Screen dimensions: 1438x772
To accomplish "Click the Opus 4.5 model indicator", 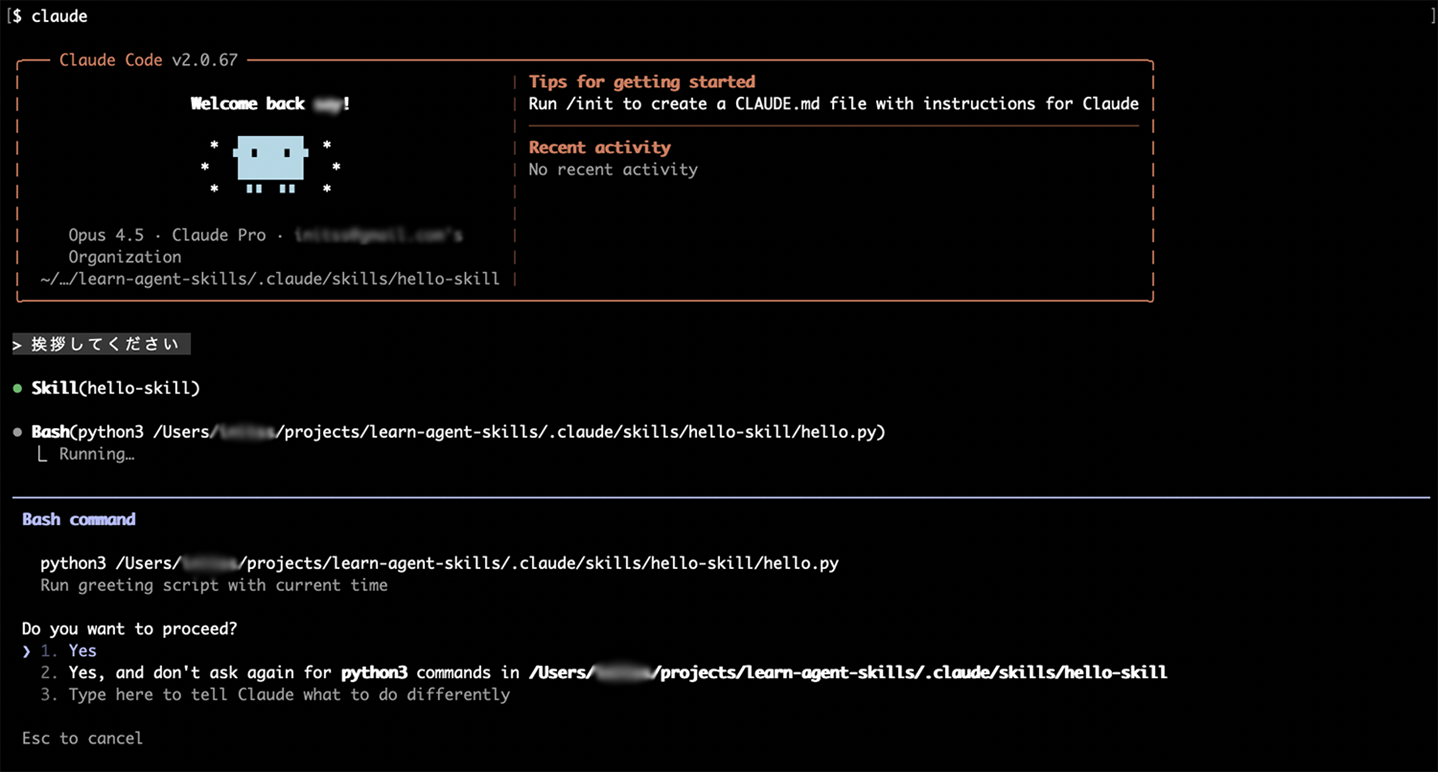I will point(107,235).
